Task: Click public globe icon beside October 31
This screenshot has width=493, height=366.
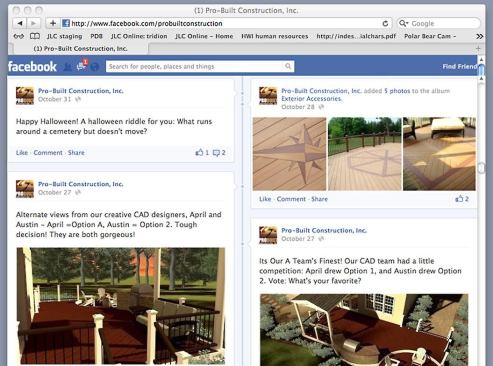Action: pos(78,99)
